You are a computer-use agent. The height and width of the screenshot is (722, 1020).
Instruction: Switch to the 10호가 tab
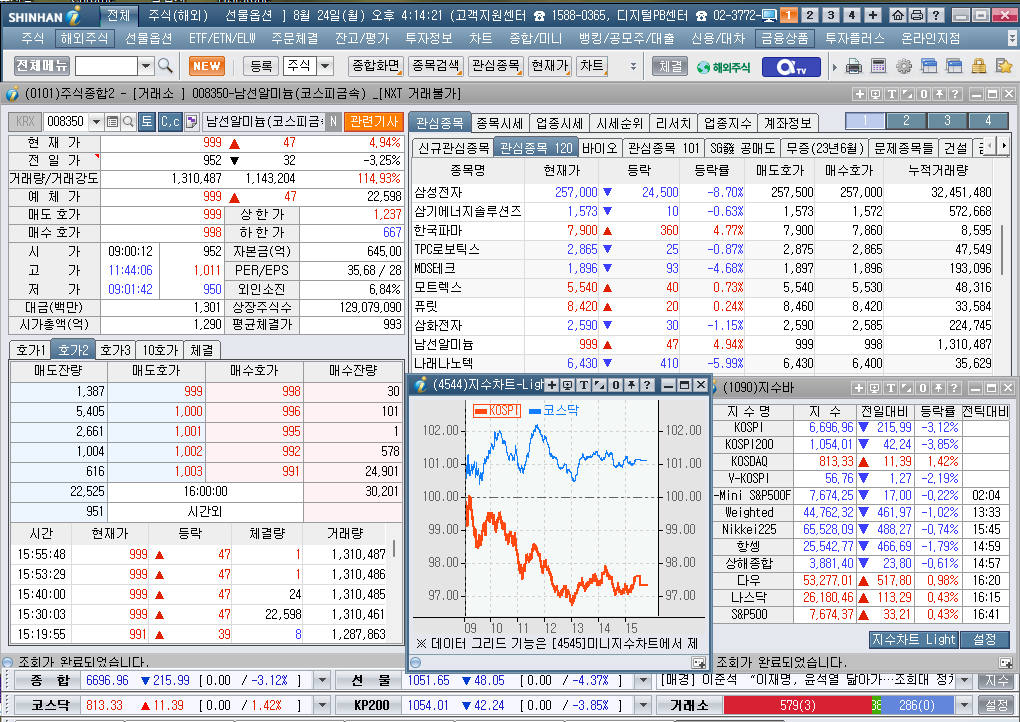pyautogui.click(x=160, y=350)
